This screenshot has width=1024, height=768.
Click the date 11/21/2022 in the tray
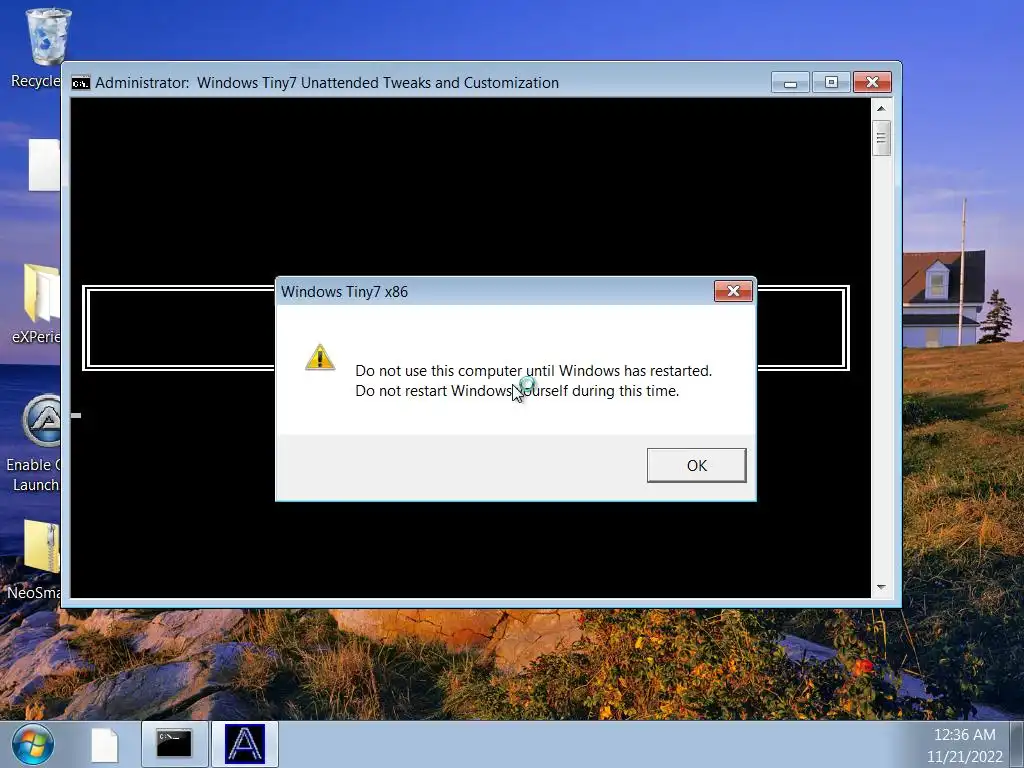tap(965, 756)
